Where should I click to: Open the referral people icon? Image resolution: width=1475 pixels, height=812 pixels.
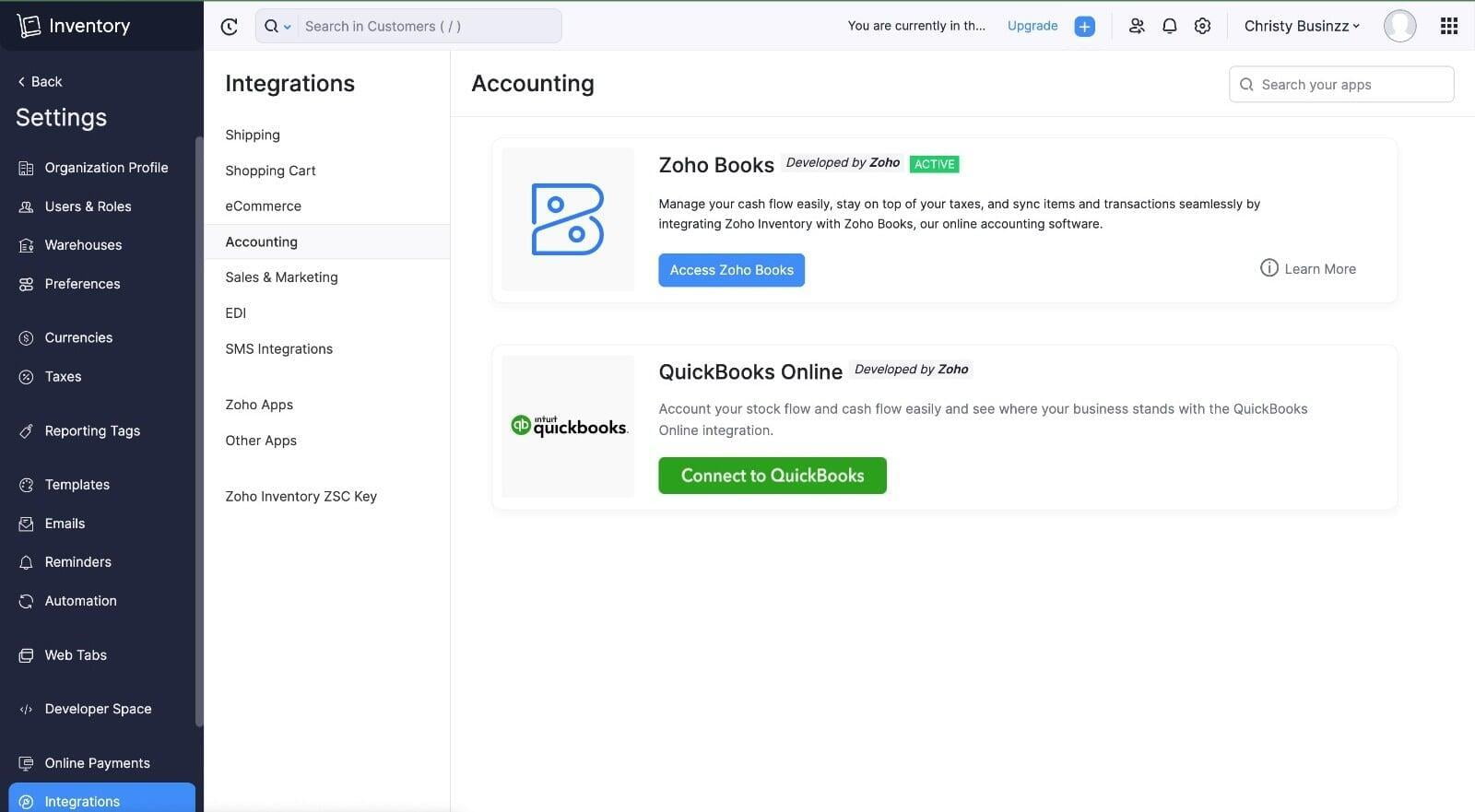[x=1137, y=26]
